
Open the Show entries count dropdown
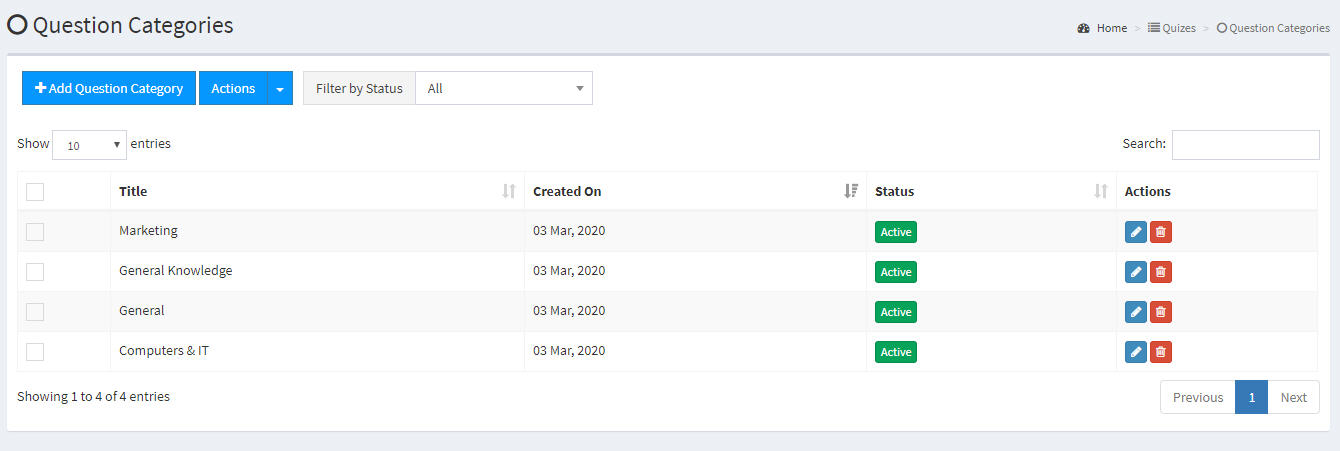click(90, 145)
